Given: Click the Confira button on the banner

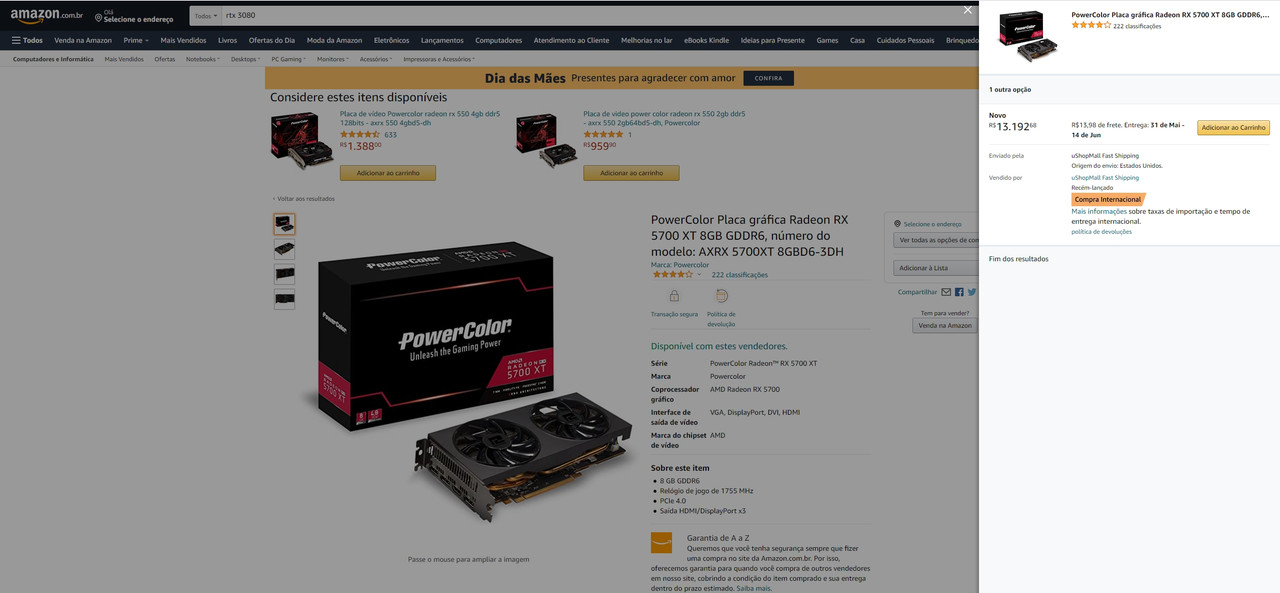Looking at the screenshot, I should pos(769,78).
